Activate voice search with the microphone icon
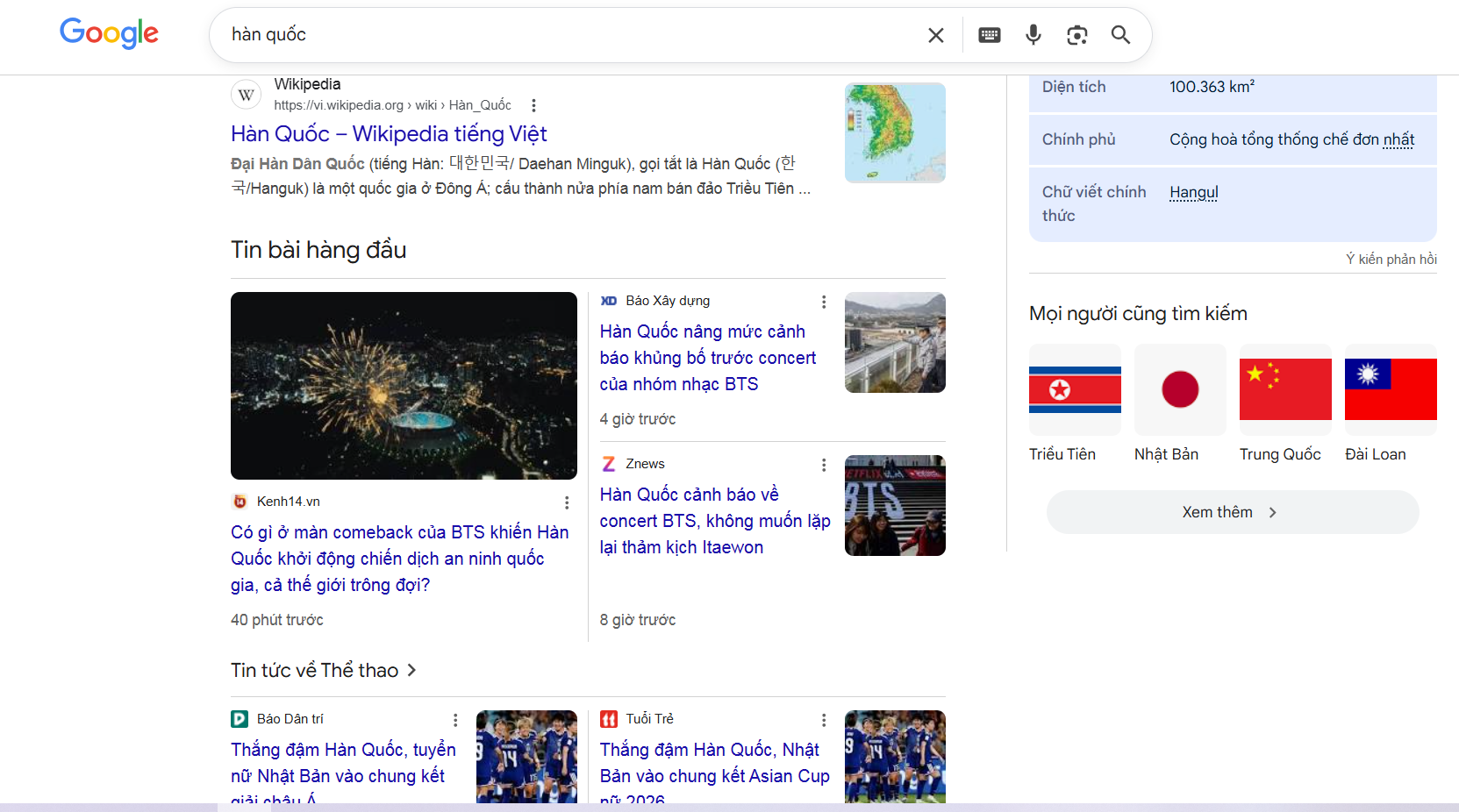1459x812 pixels. tap(1033, 35)
